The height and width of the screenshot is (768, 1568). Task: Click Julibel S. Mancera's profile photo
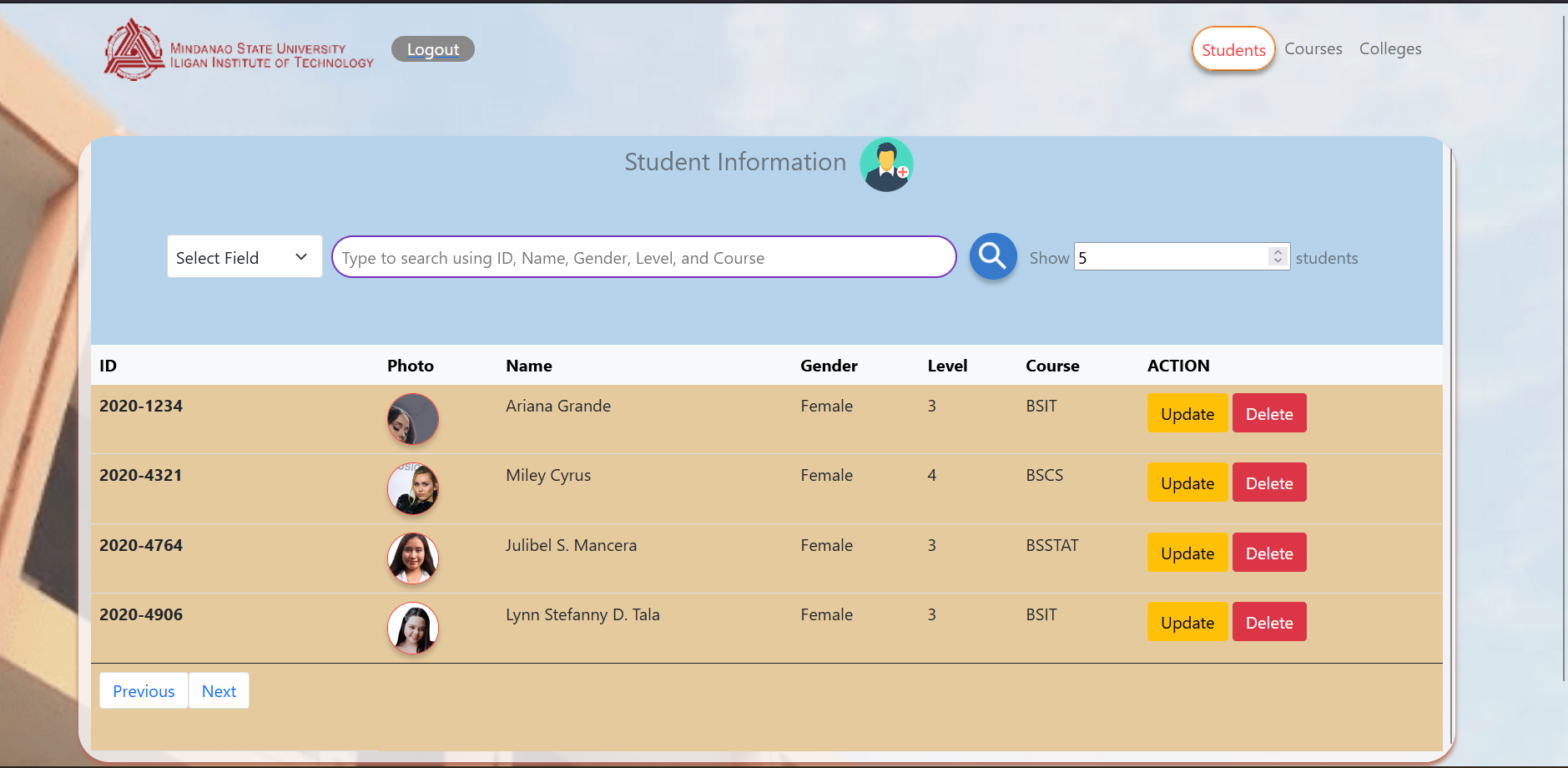412,558
